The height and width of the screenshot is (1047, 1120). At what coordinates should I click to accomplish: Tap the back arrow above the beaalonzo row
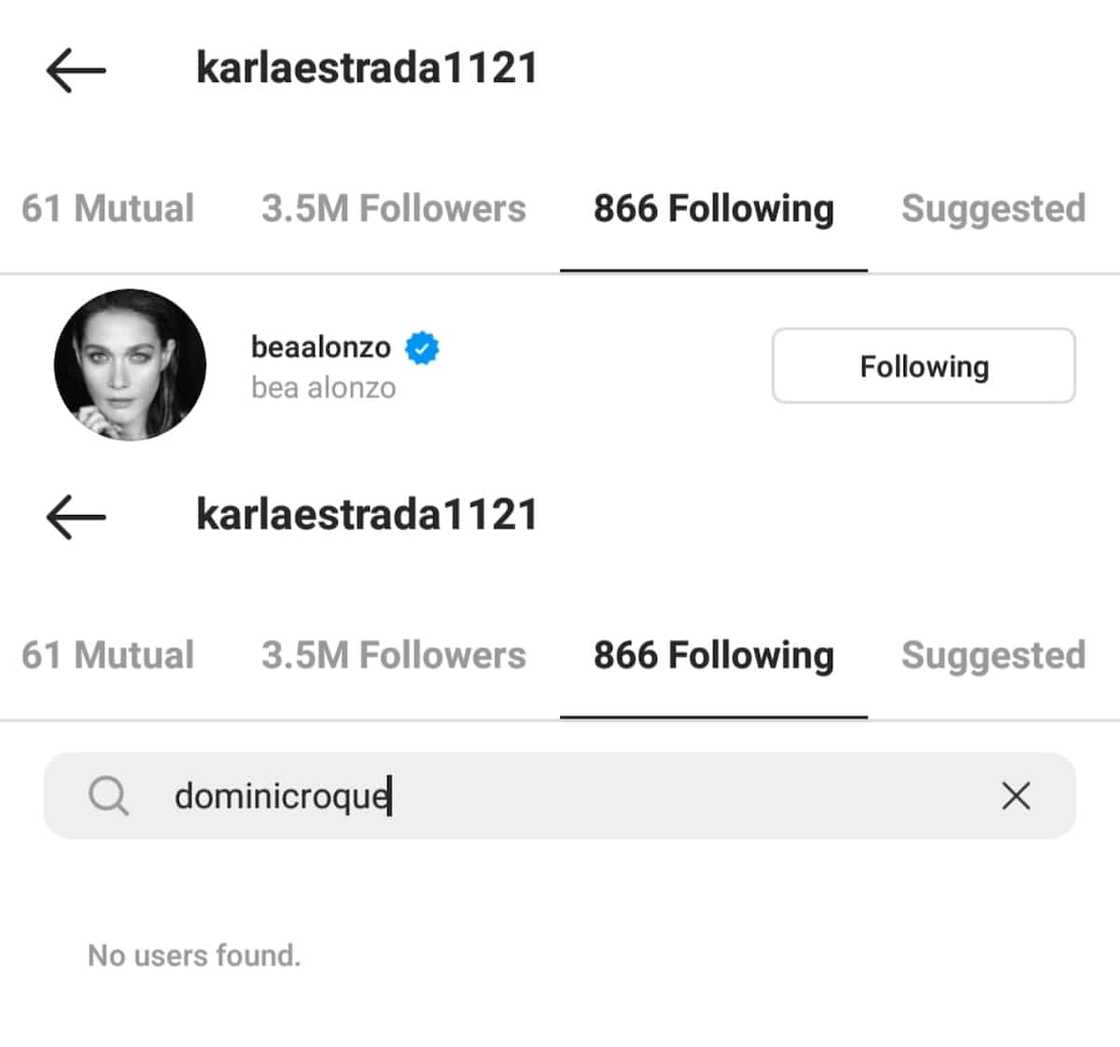pyautogui.click(x=76, y=70)
